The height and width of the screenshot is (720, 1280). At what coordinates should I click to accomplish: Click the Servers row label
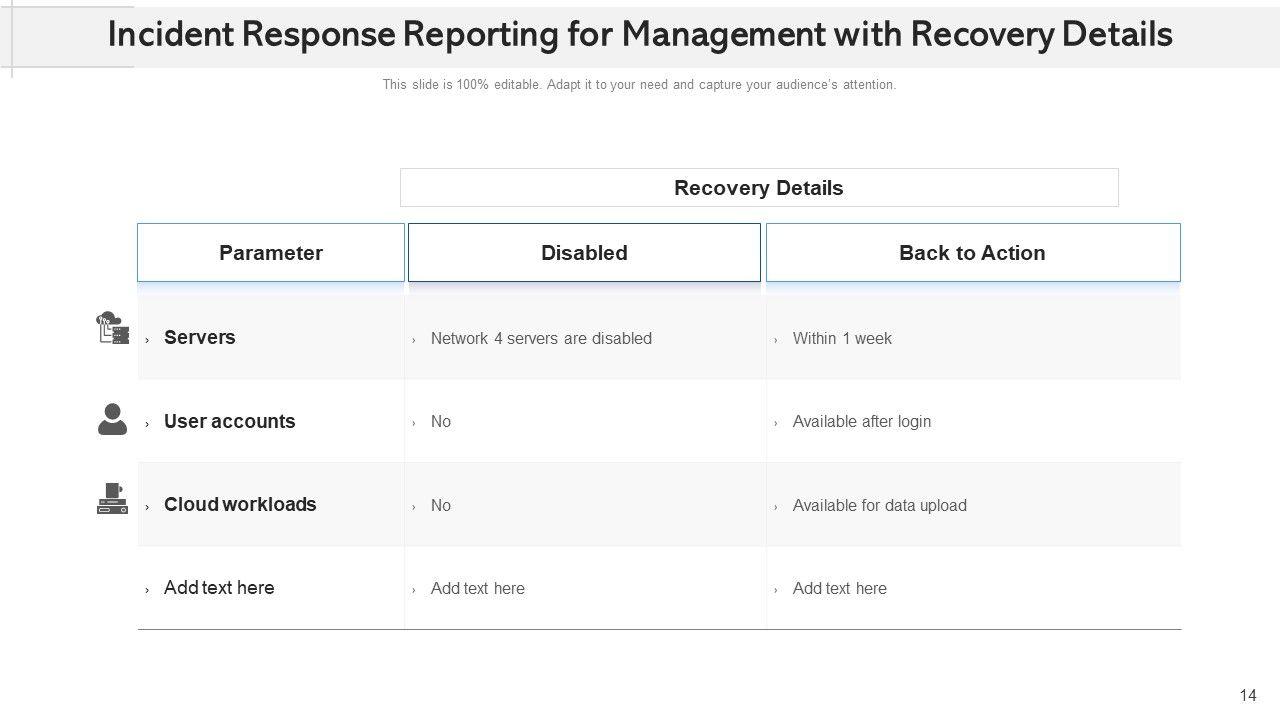click(x=200, y=338)
